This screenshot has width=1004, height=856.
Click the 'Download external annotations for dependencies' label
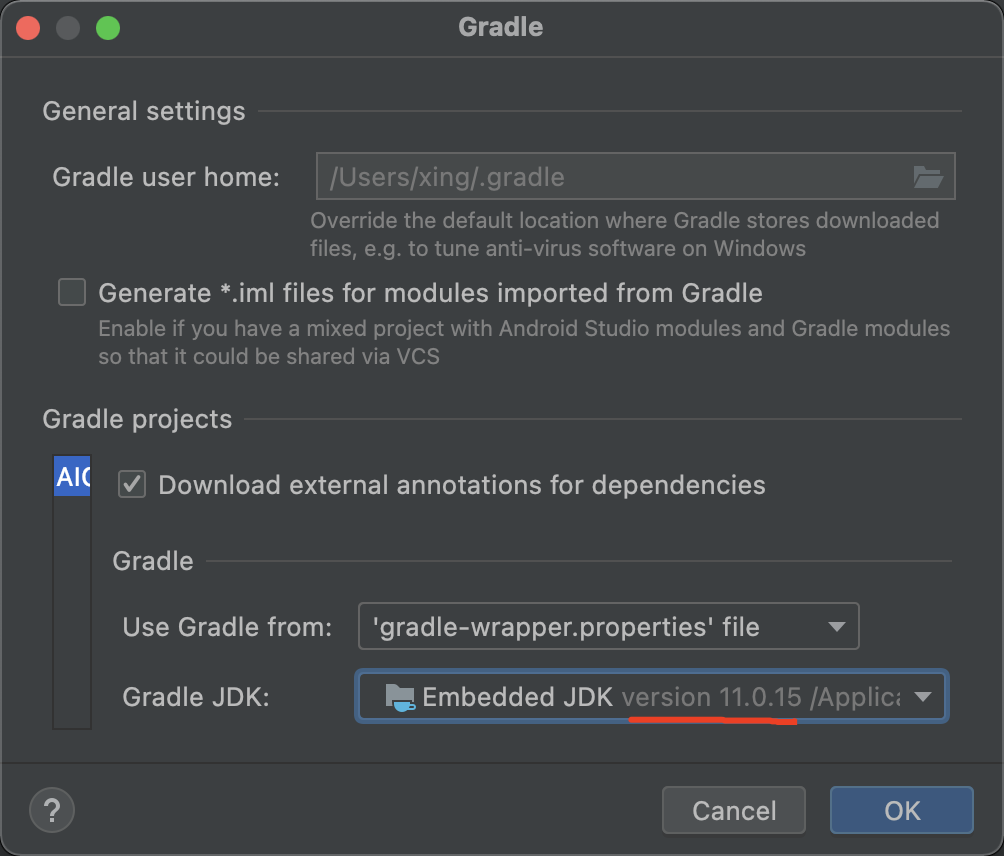click(x=461, y=485)
